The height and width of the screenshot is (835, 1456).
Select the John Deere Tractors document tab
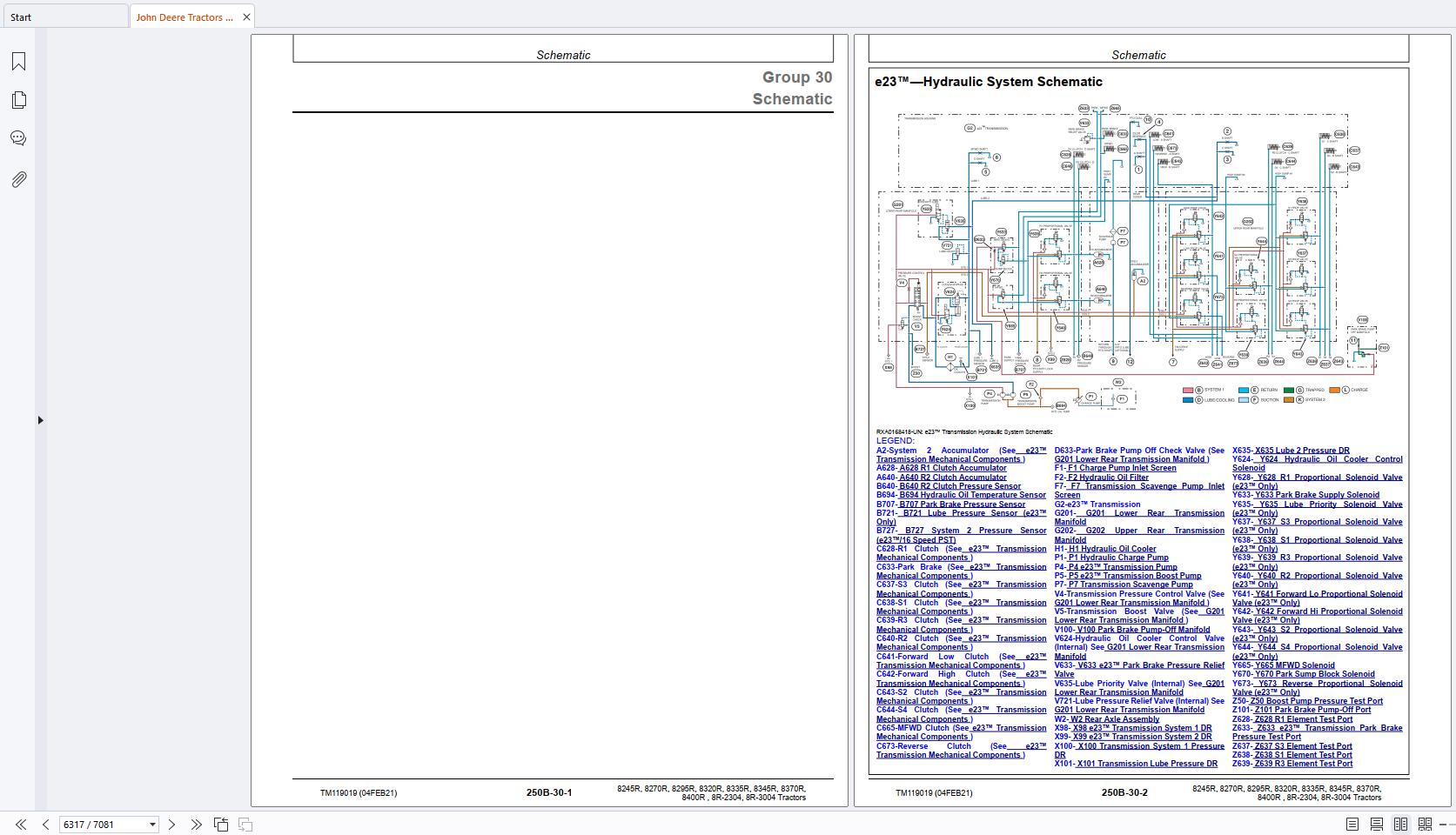pos(185,17)
